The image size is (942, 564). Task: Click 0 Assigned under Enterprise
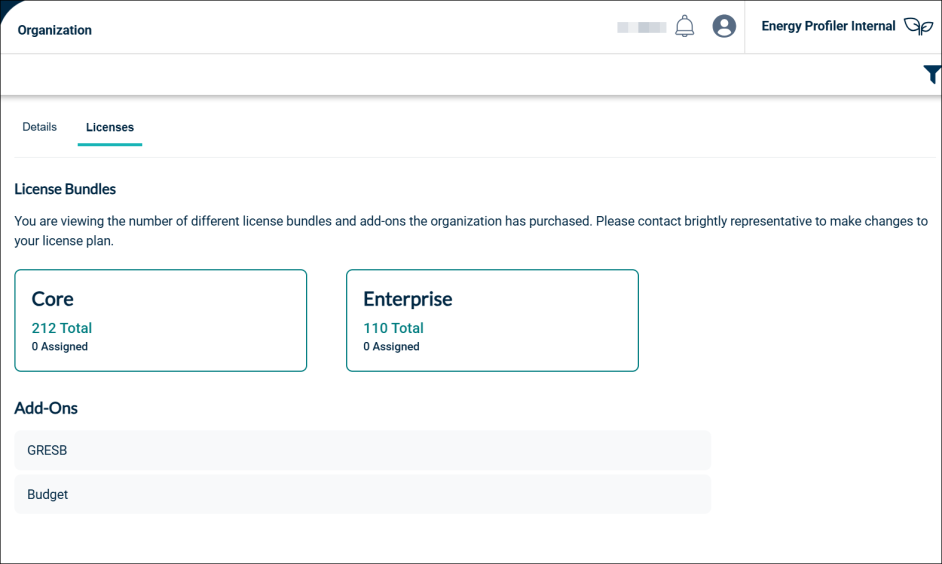pyautogui.click(x=391, y=347)
